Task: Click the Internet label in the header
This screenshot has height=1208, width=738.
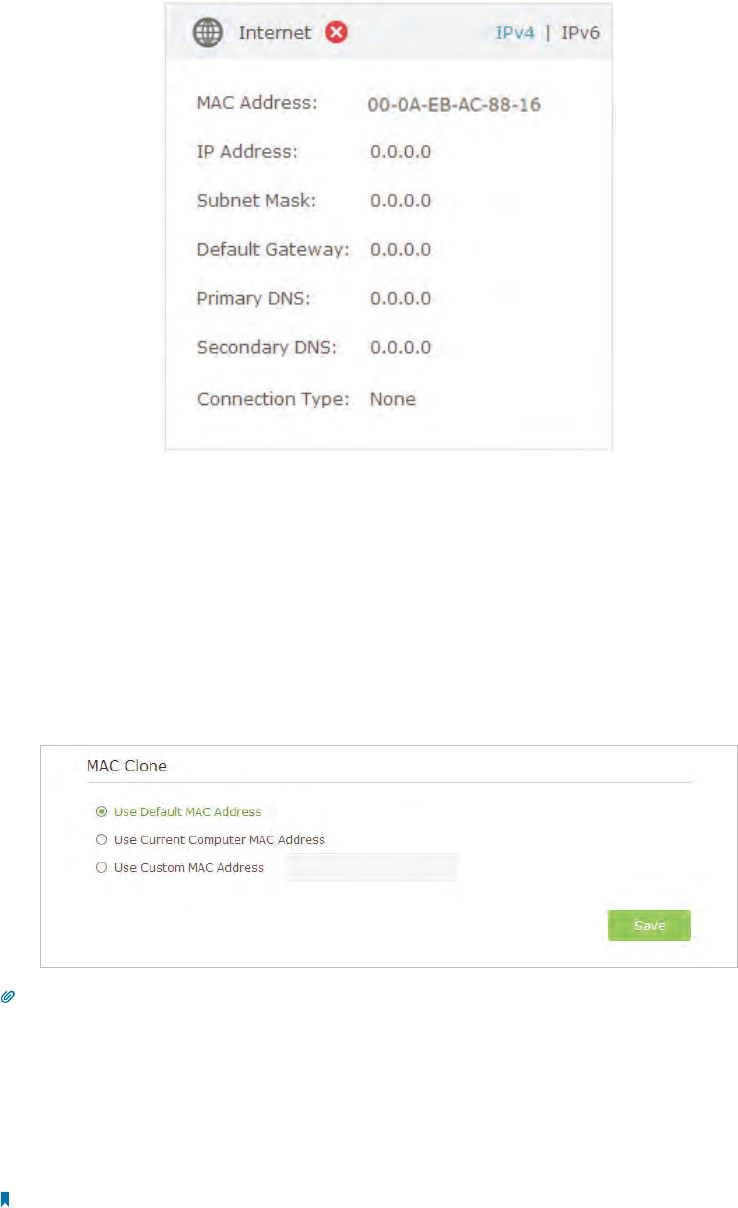Action: [275, 33]
